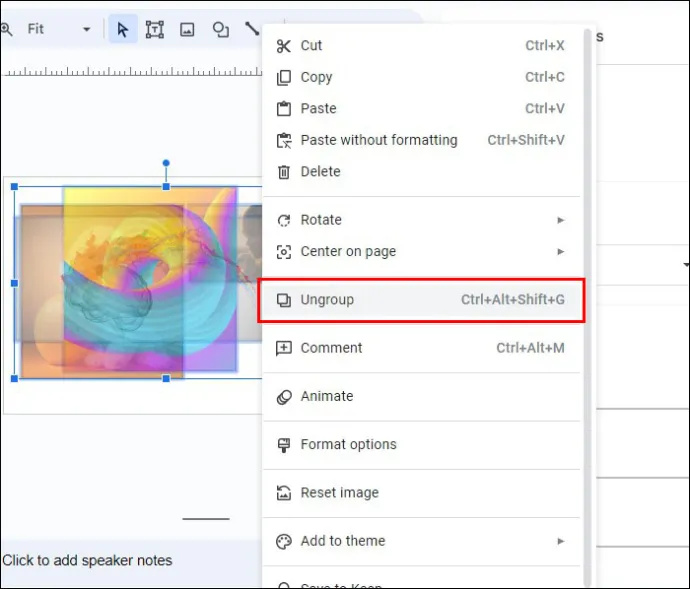The image size is (690, 589).
Task: Click the Delete trash icon
Action: [284, 172]
